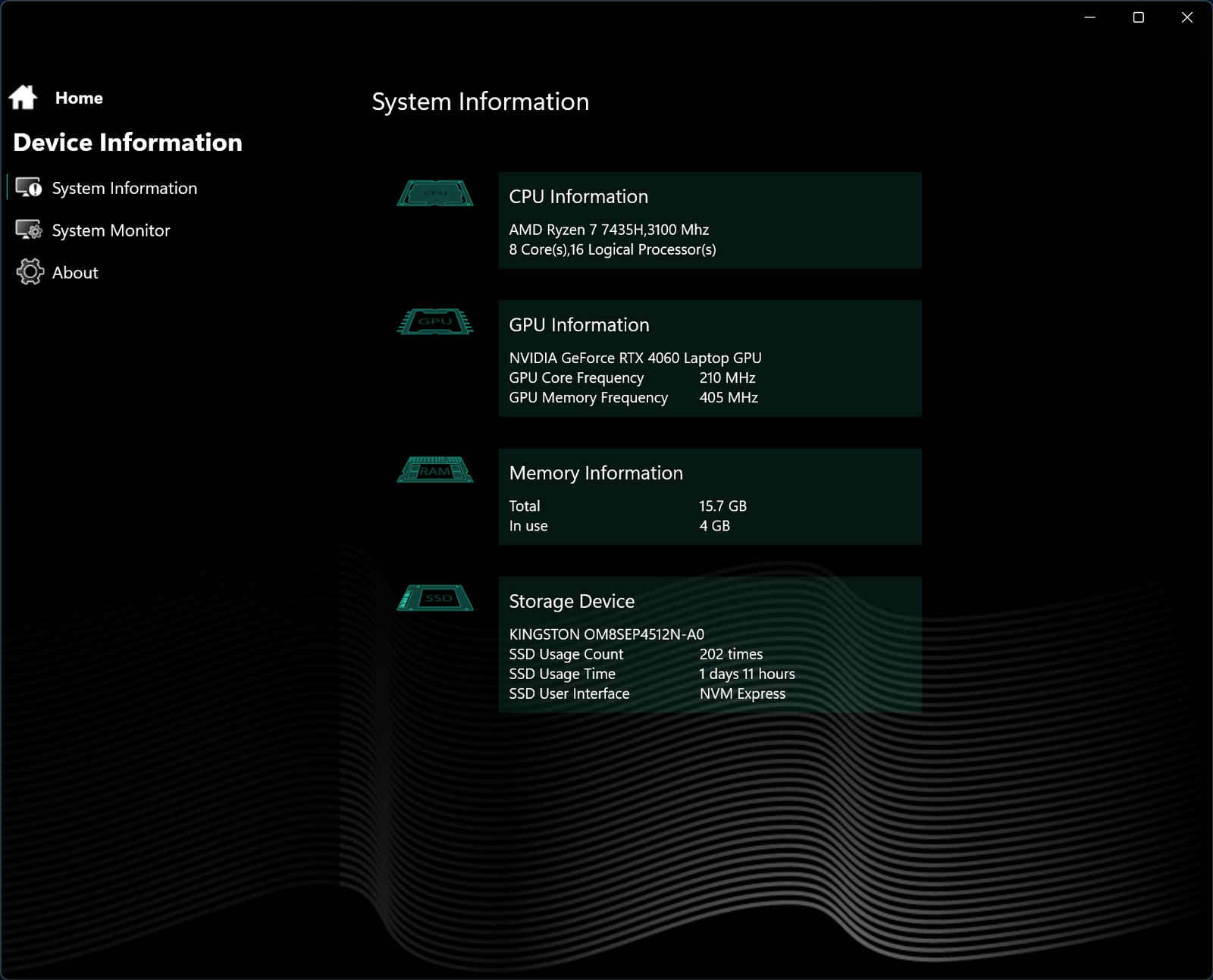Viewport: 1213px width, 980px height.
Task: Click the RAM module icon
Action: pyautogui.click(x=435, y=470)
